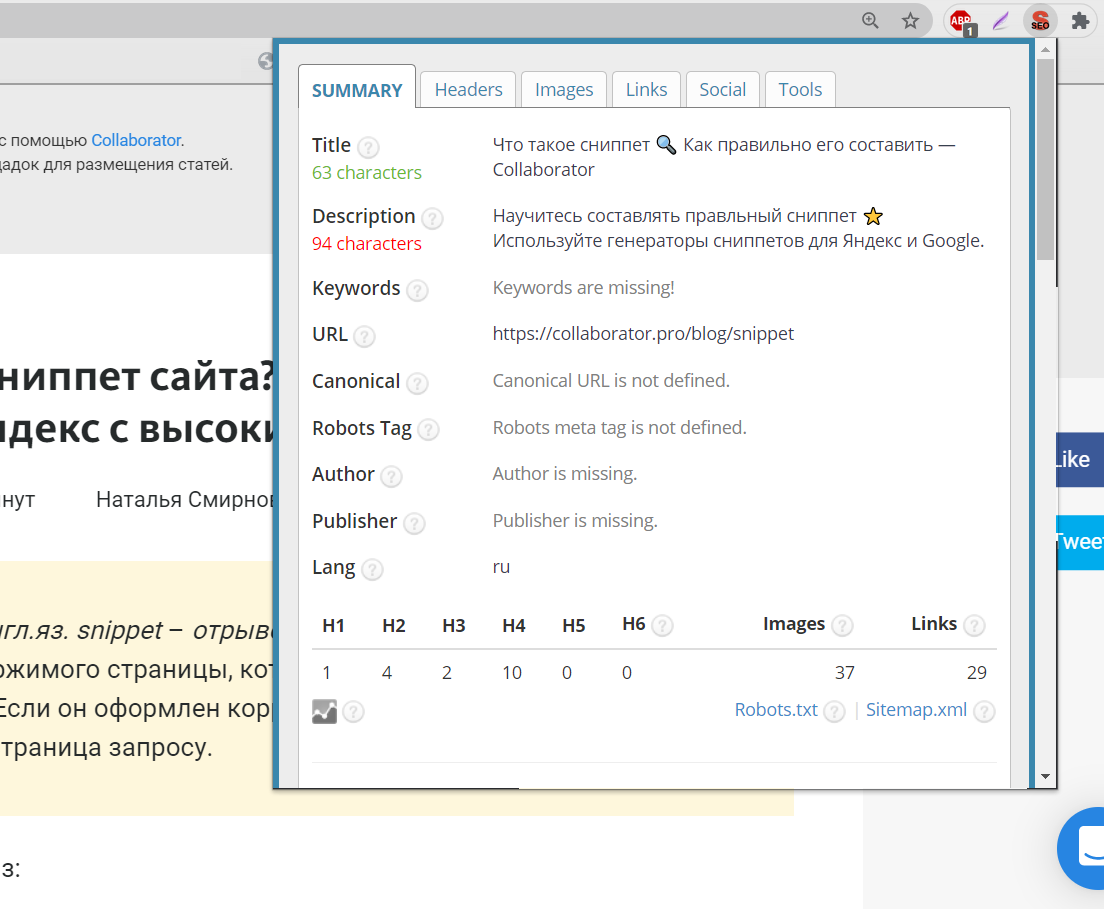Click the AdBlock Plus extension icon

point(962,21)
